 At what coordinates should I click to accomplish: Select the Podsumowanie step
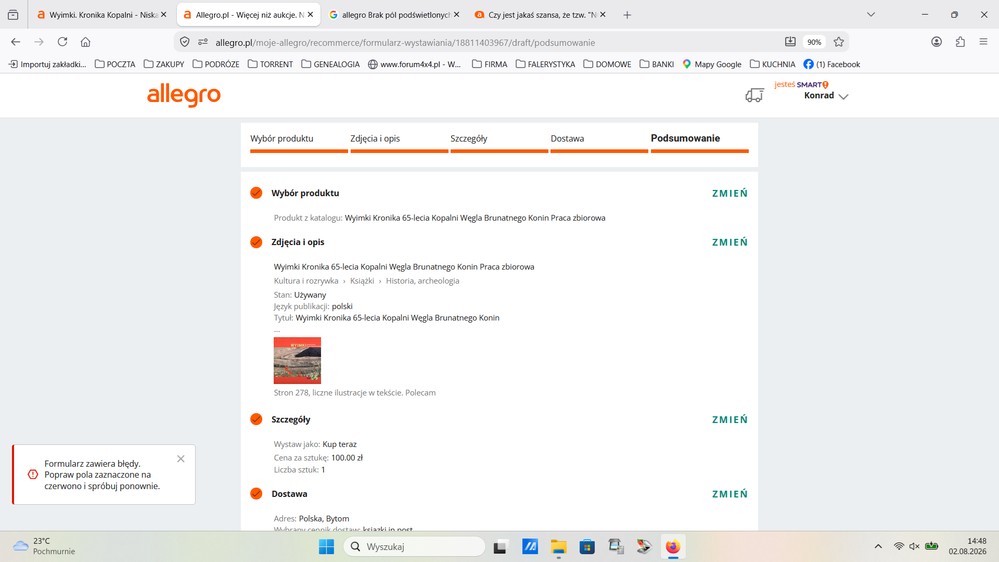click(x=686, y=138)
